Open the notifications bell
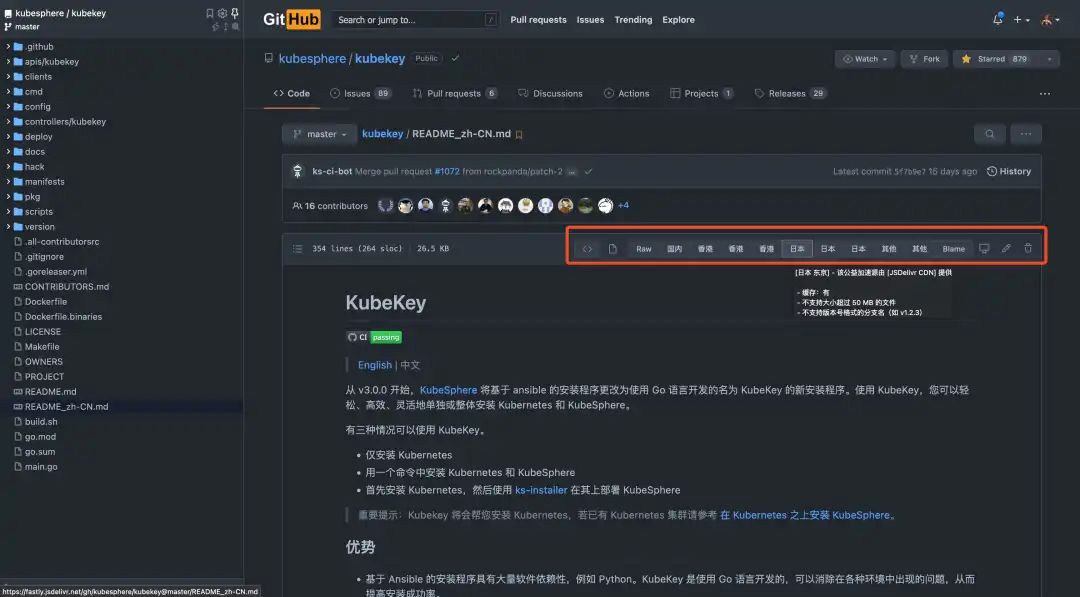This screenshot has width=1080, height=597. point(997,19)
